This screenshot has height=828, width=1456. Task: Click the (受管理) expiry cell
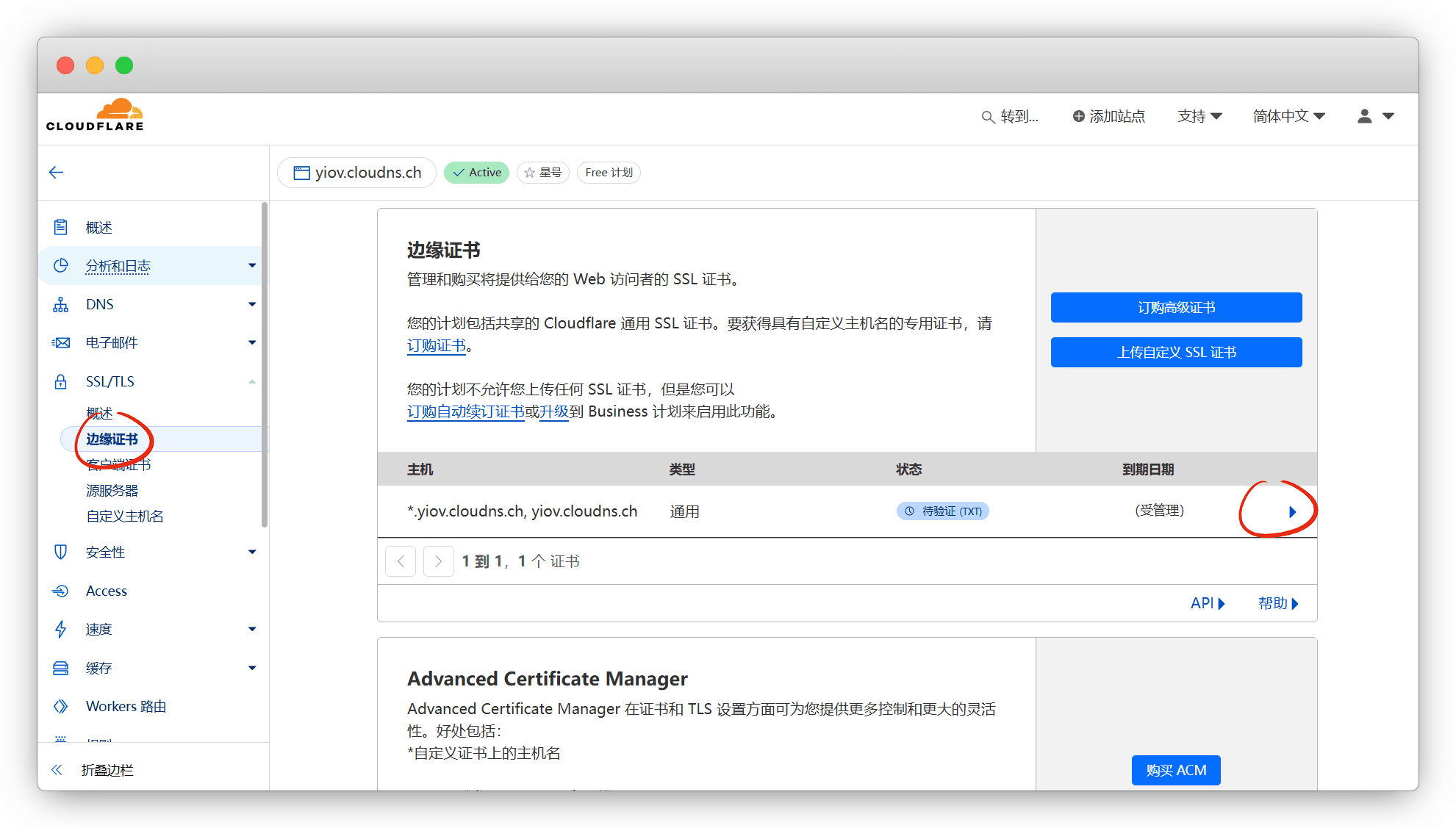[1159, 511]
